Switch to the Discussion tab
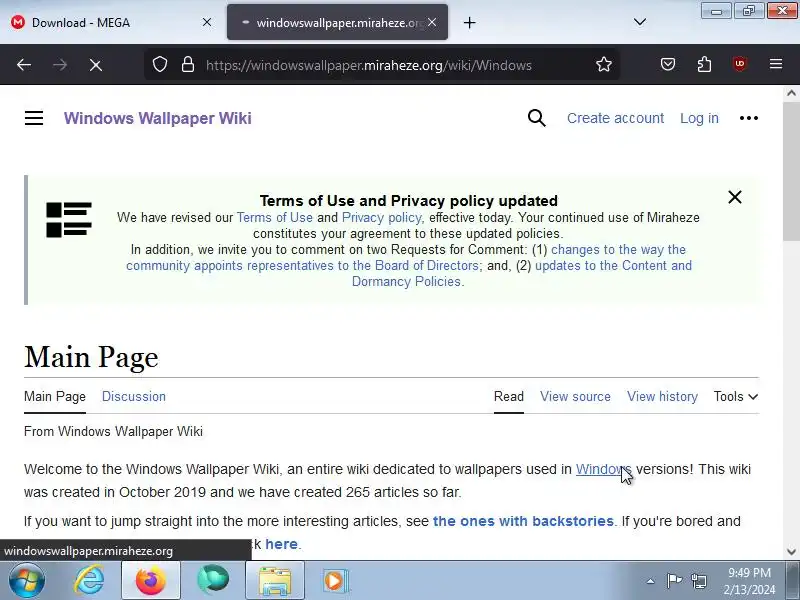Viewport: 800px width, 600px height. (x=134, y=396)
